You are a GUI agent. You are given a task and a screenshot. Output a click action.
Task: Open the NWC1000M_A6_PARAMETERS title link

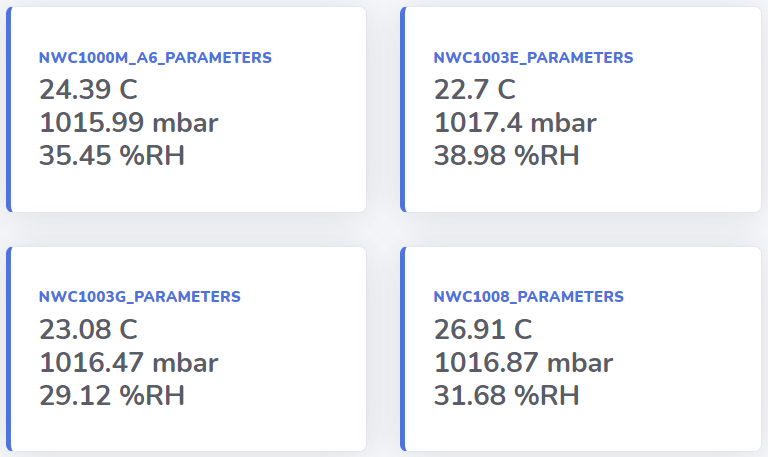[155, 58]
